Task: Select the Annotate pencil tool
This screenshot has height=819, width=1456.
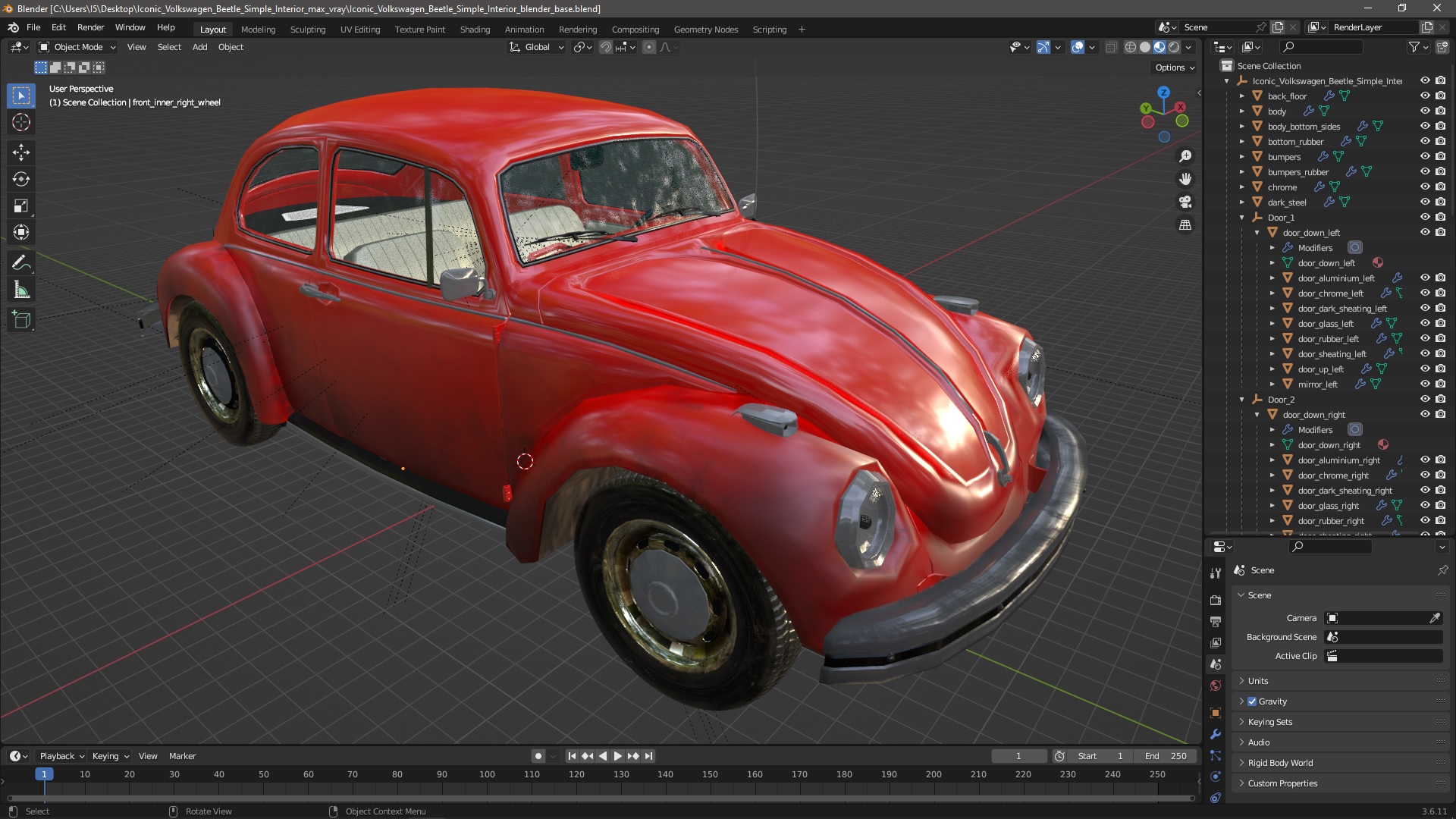Action: 21,263
